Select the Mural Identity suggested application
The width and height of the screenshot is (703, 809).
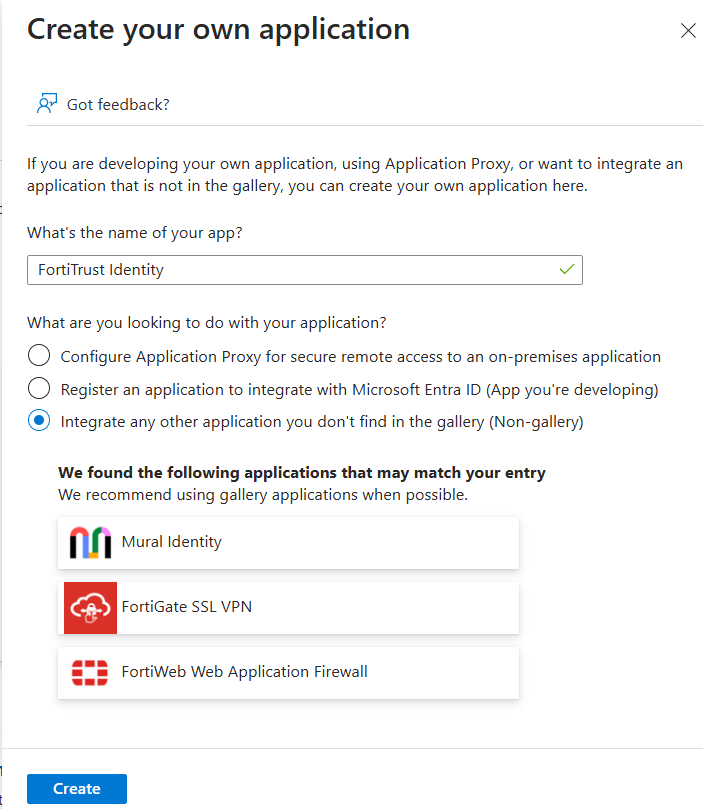[x=288, y=544]
